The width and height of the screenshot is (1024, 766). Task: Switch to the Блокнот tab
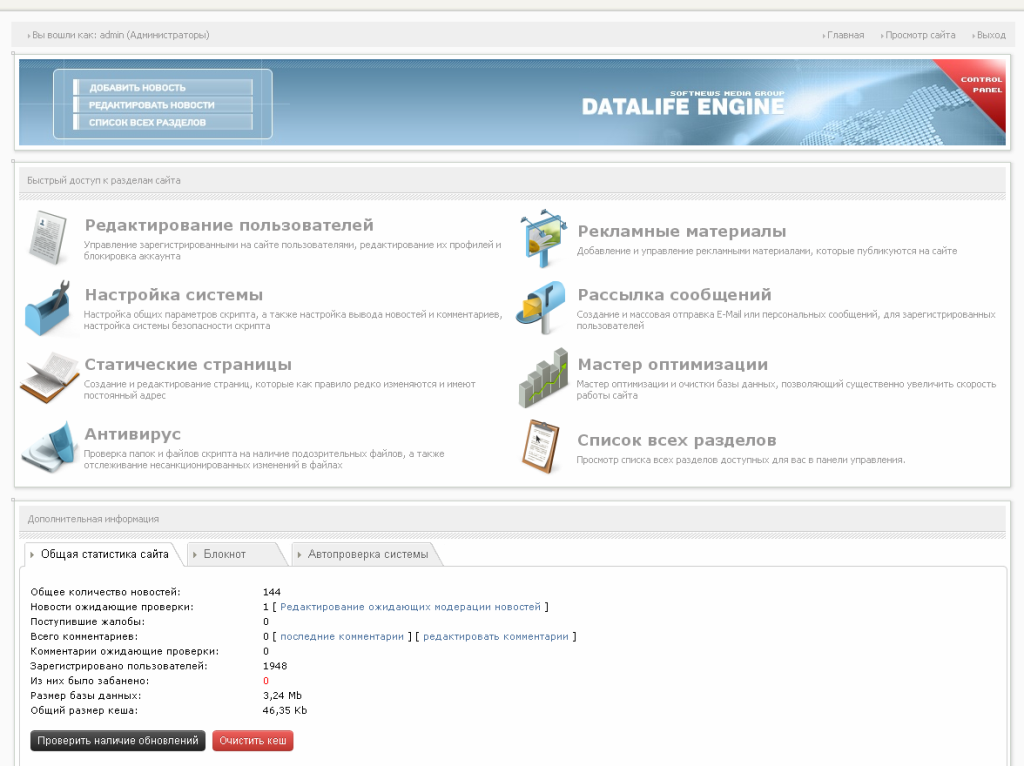[x=225, y=554]
